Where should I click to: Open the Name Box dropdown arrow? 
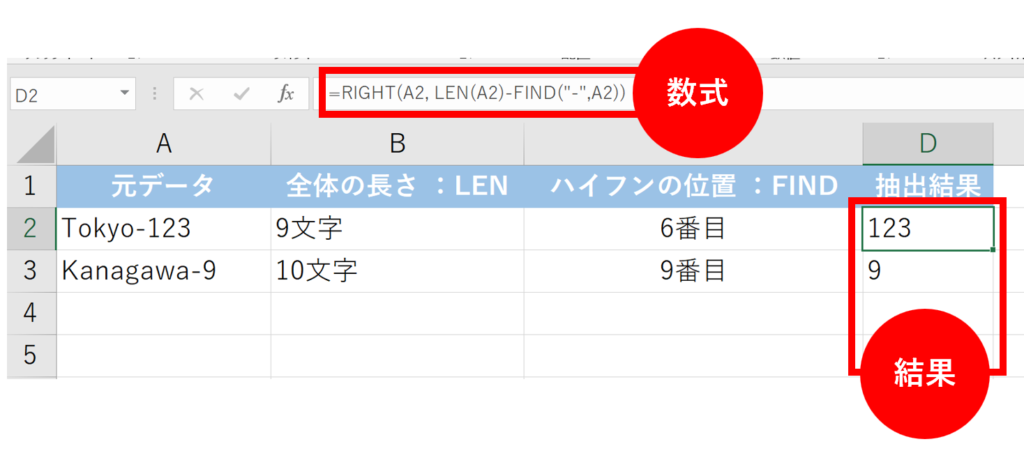pyautogui.click(x=125, y=94)
